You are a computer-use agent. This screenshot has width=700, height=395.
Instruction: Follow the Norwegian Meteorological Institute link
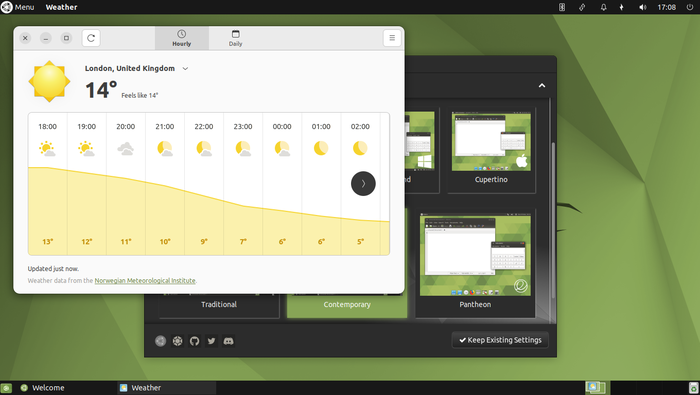[145, 281]
